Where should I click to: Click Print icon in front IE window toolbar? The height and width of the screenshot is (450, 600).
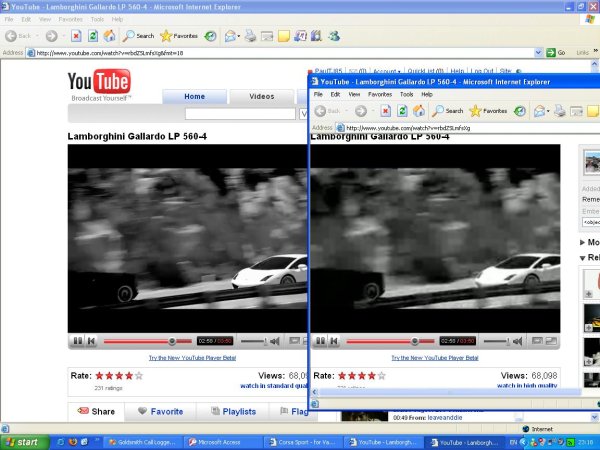pyautogui.click(x=559, y=111)
